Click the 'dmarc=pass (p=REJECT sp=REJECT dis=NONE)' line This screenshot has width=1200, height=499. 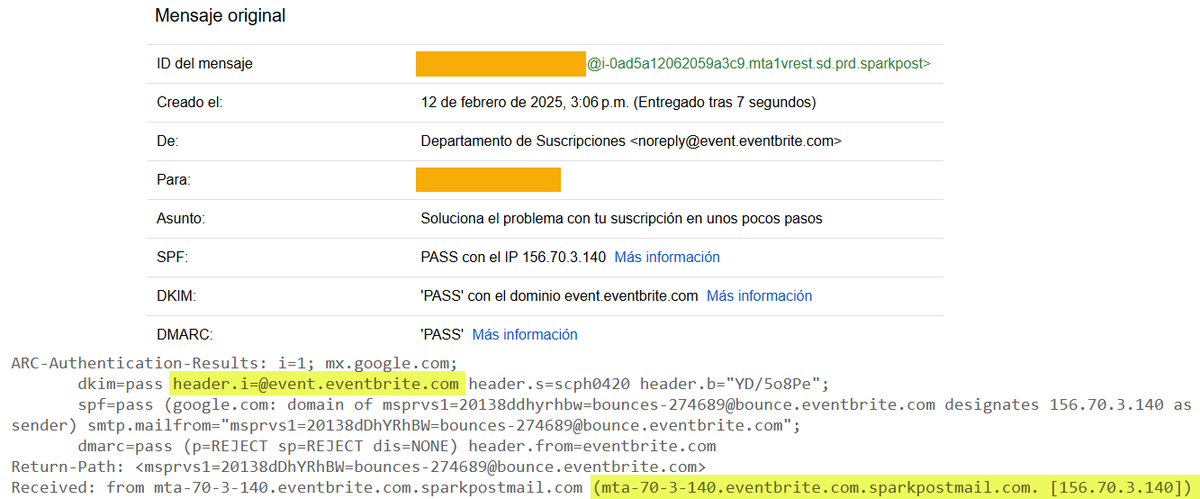397,446
